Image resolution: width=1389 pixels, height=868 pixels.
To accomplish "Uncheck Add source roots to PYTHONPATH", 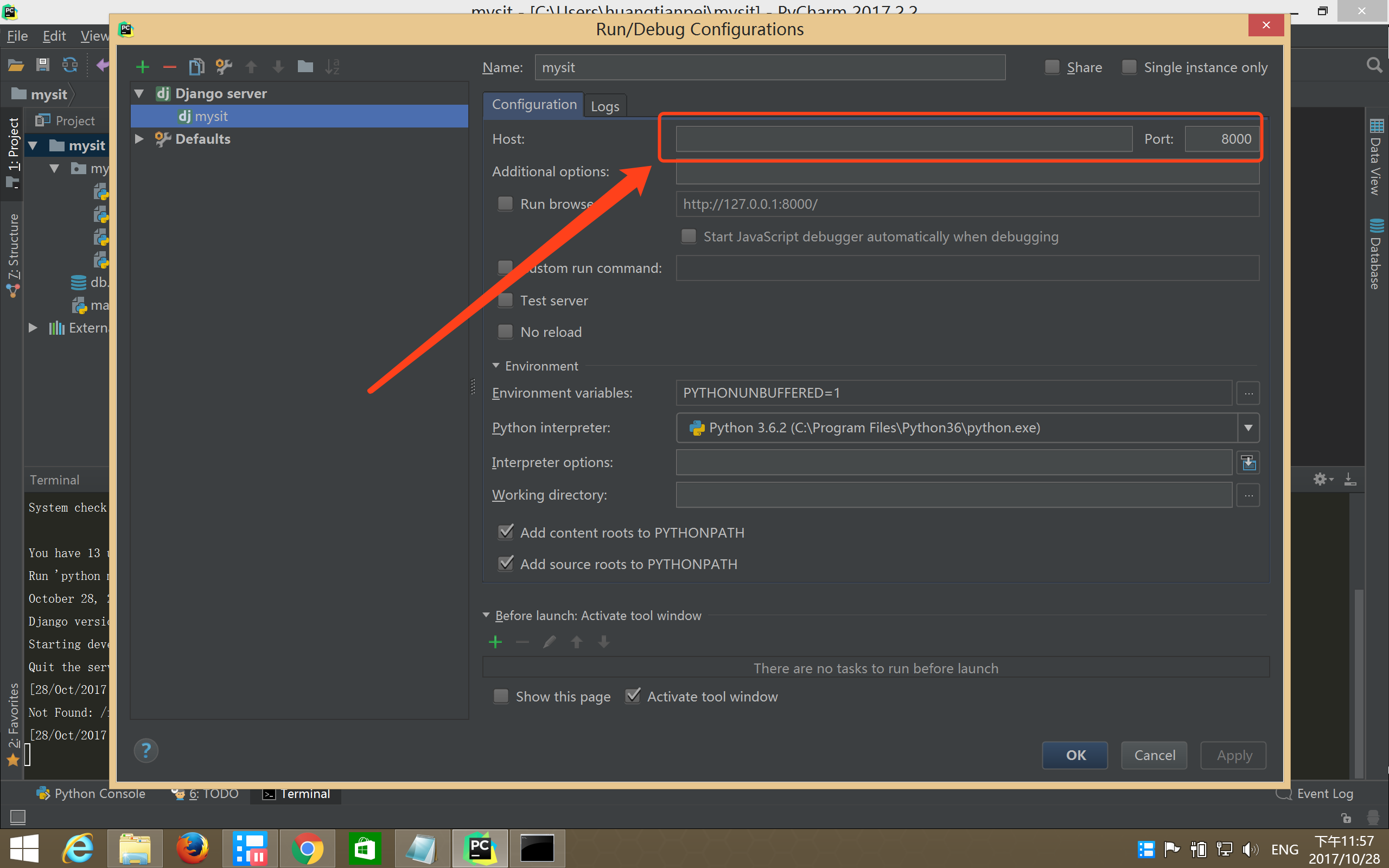I will coord(506,564).
